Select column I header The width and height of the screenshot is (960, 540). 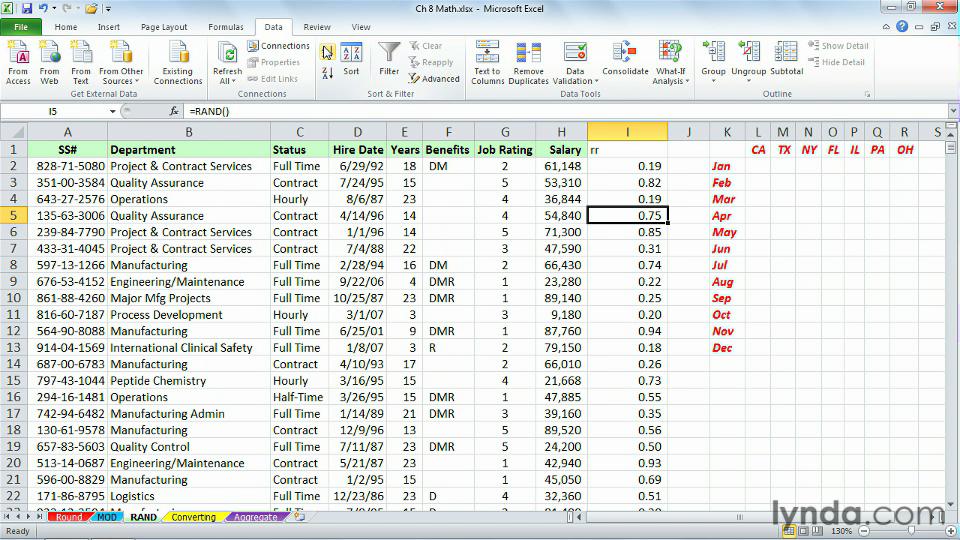[x=627, y=132]
